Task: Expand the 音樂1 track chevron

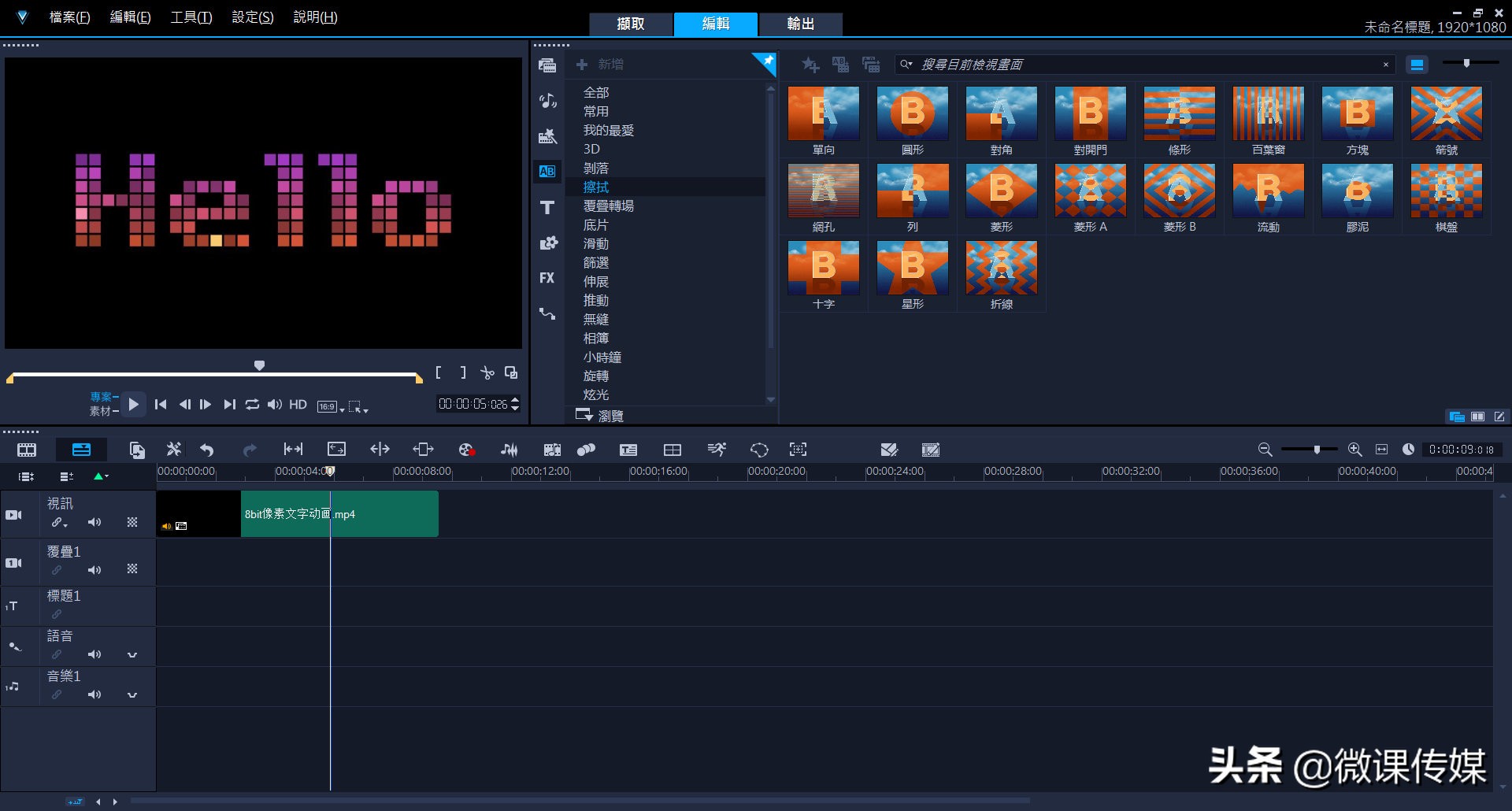Action: tap(132, 694)
